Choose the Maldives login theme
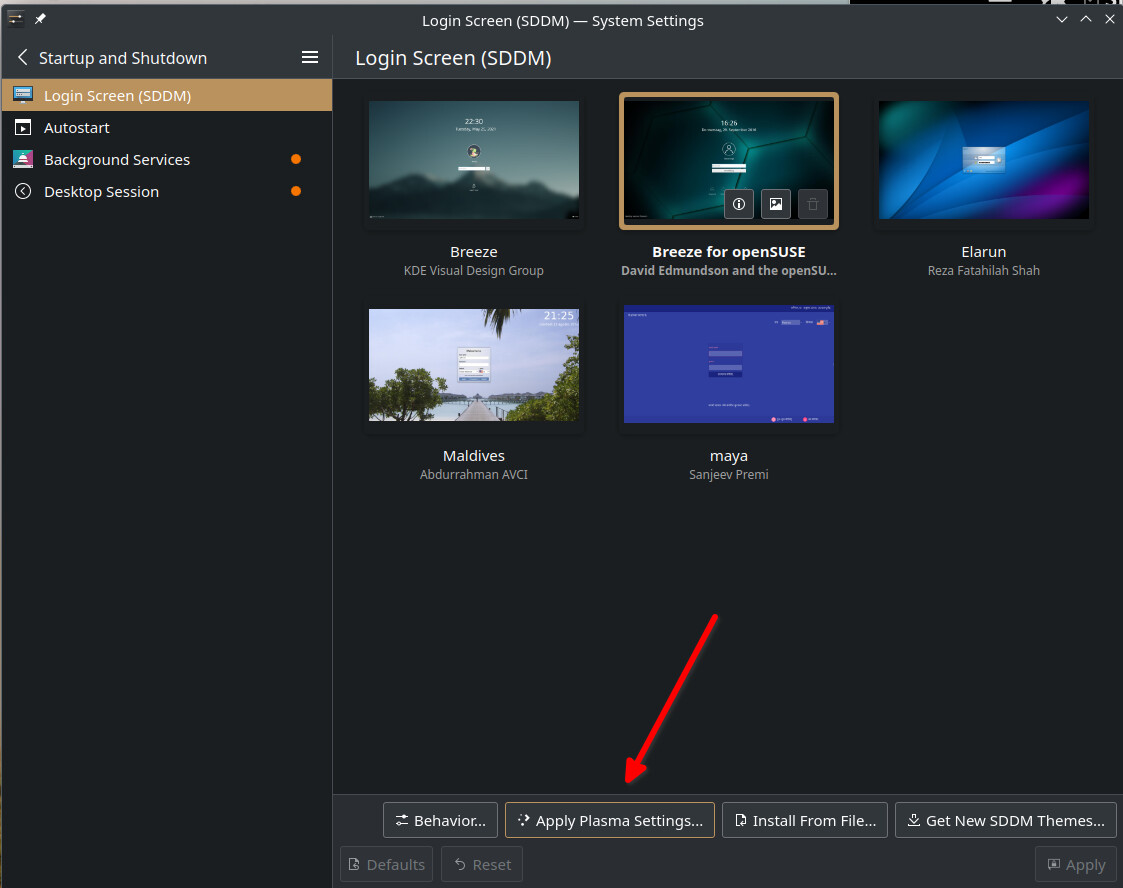Screen dimensions: 1123x888 coord(473,365)
